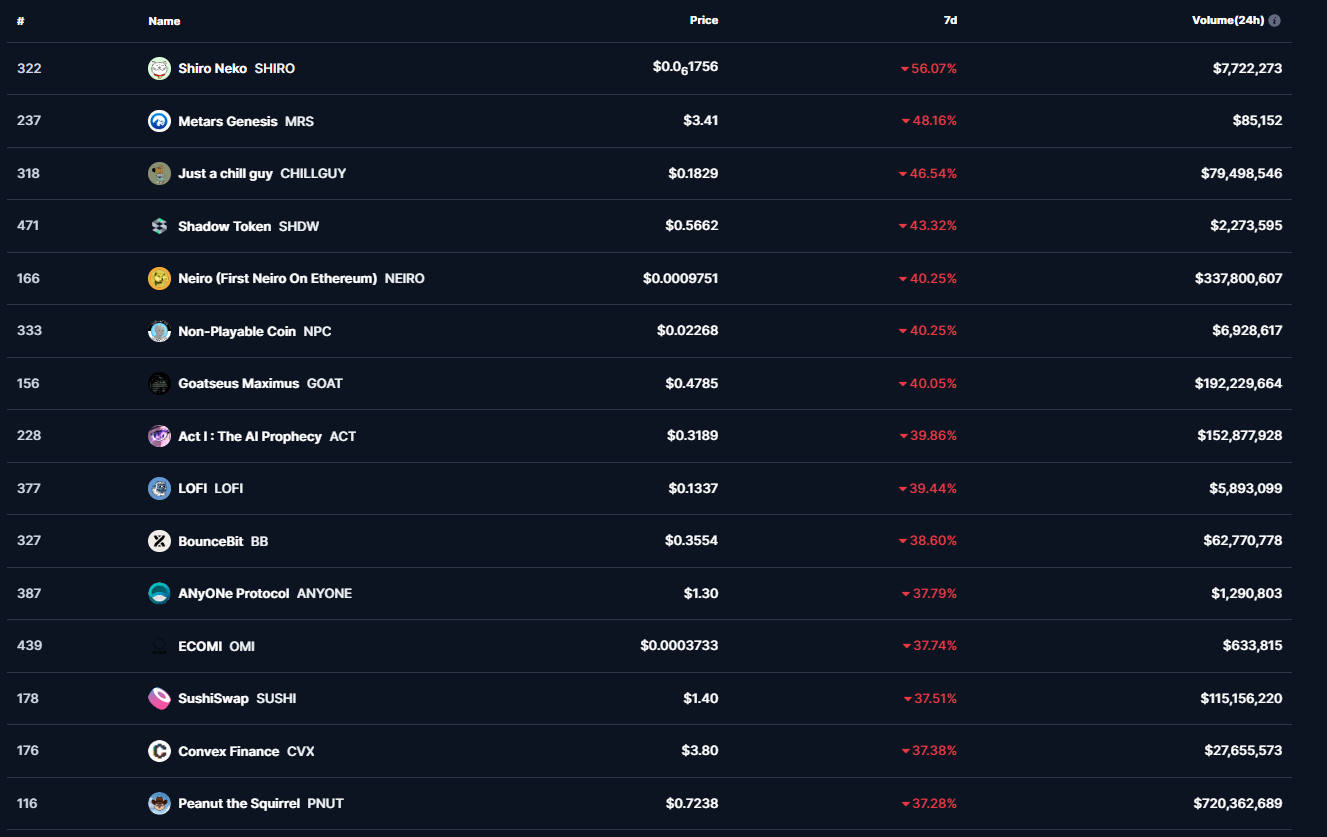Open Act I : The AI Prophecy link

tap(266, 436)
